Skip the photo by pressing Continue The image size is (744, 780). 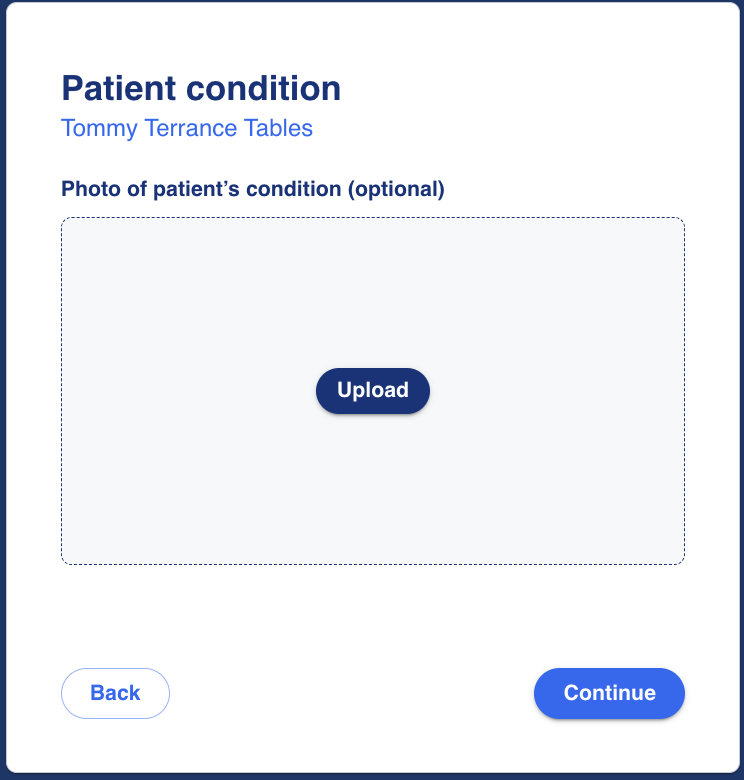coord(609,693)
